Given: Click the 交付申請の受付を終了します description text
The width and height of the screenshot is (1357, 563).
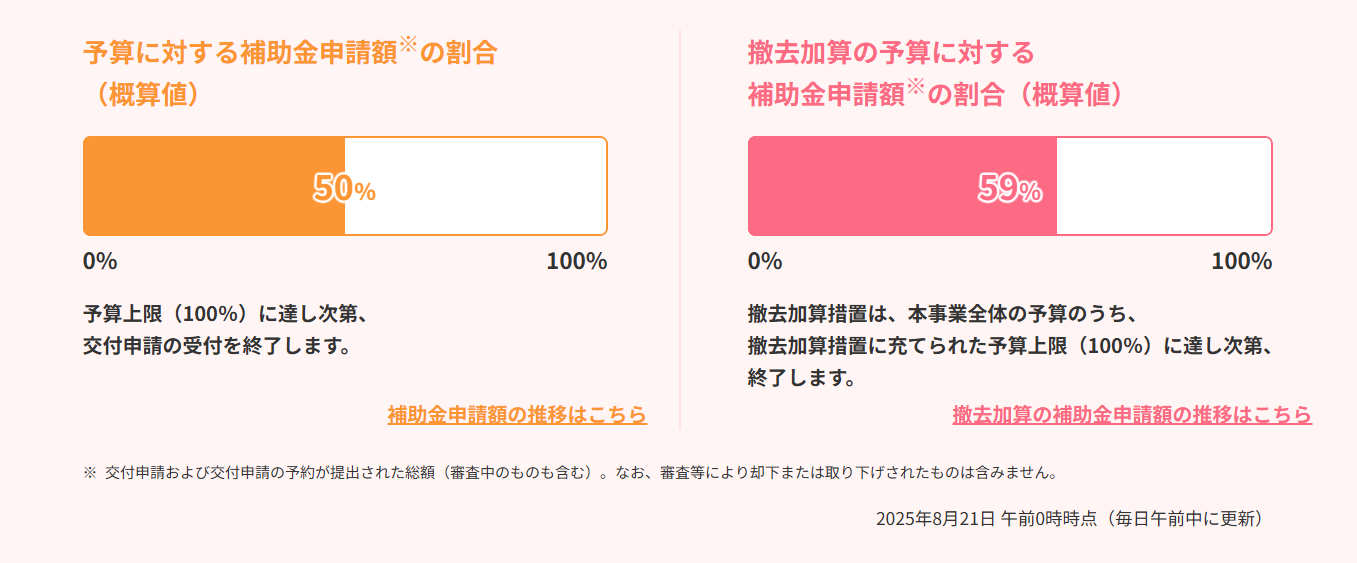Looking at the screenshot, I should pos(216,347).
